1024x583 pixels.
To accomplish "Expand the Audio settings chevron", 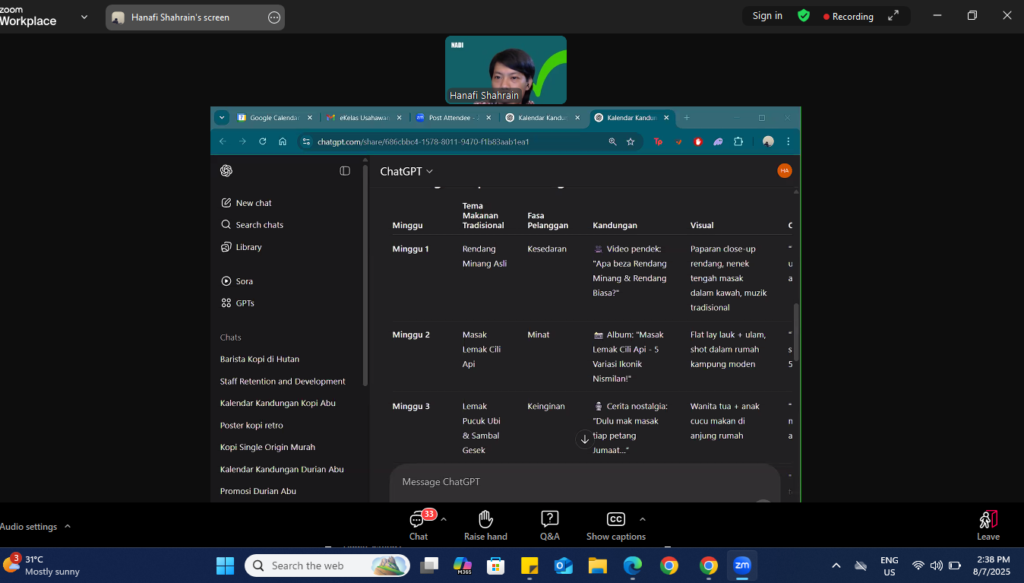I will (x=68, y=526).
